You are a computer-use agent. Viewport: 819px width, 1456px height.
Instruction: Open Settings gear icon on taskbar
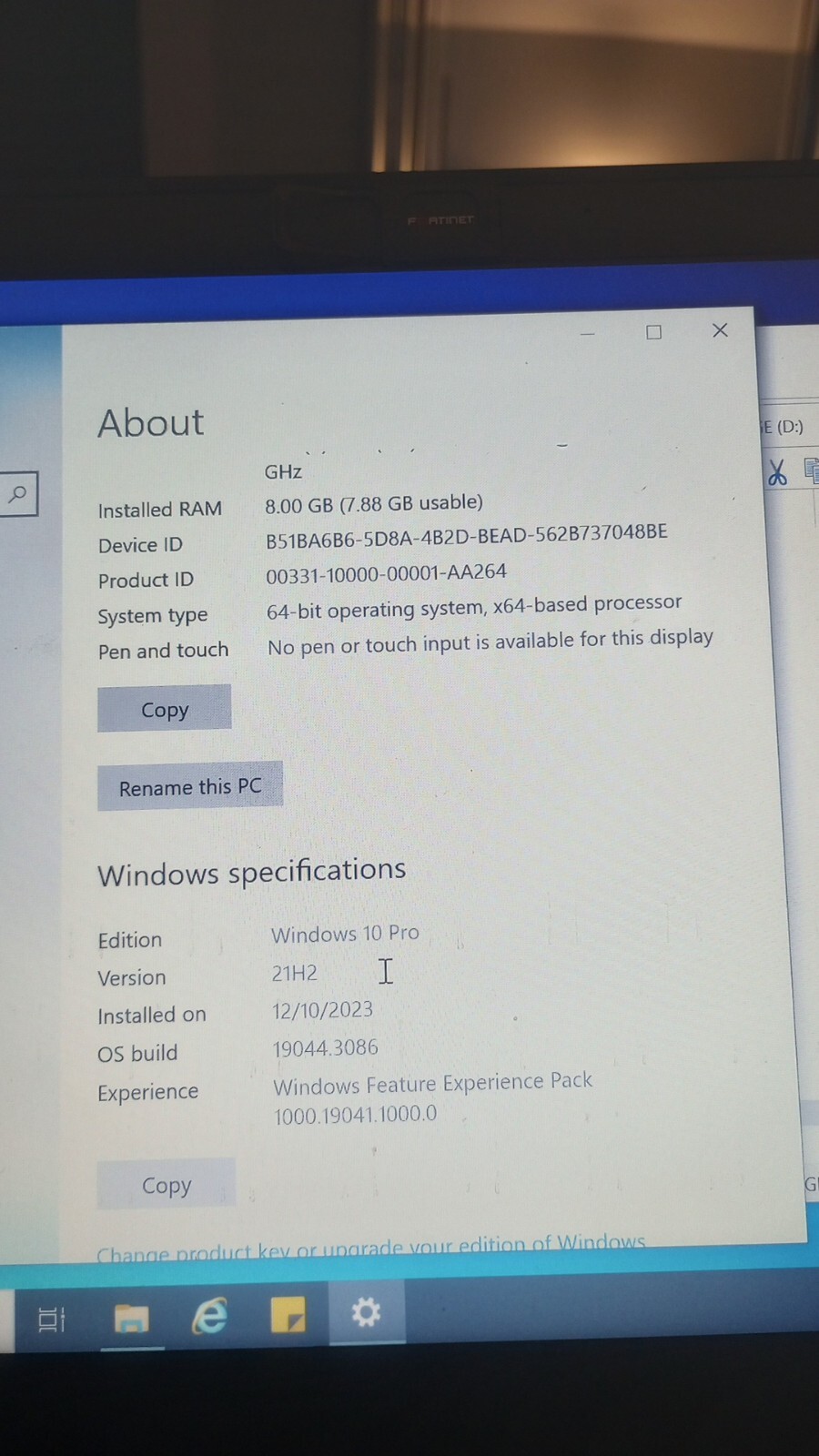366,1312
